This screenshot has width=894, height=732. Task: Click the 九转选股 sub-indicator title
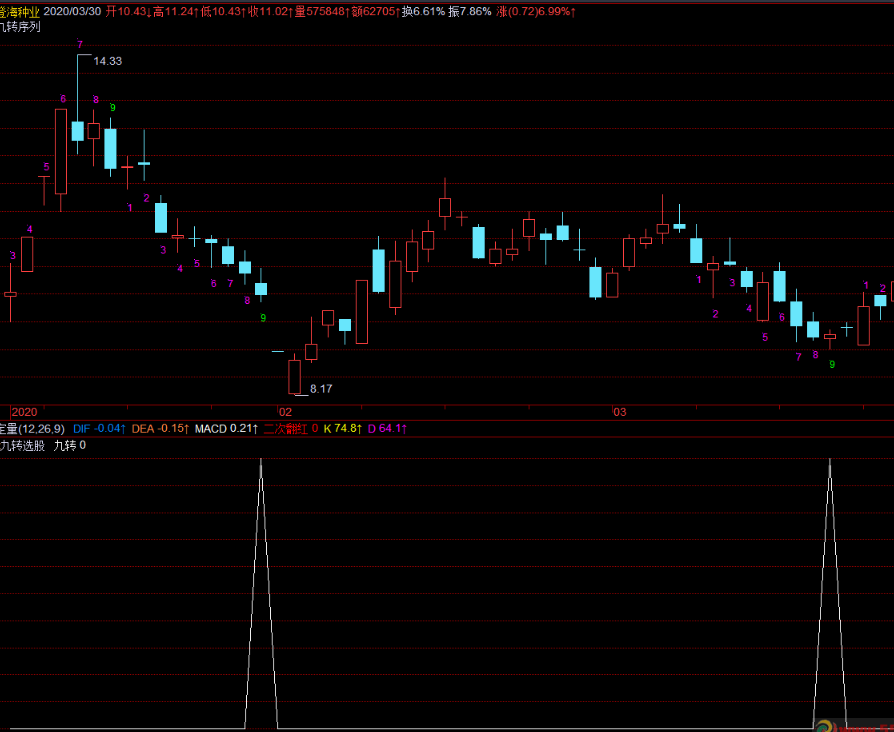[22, 445]
